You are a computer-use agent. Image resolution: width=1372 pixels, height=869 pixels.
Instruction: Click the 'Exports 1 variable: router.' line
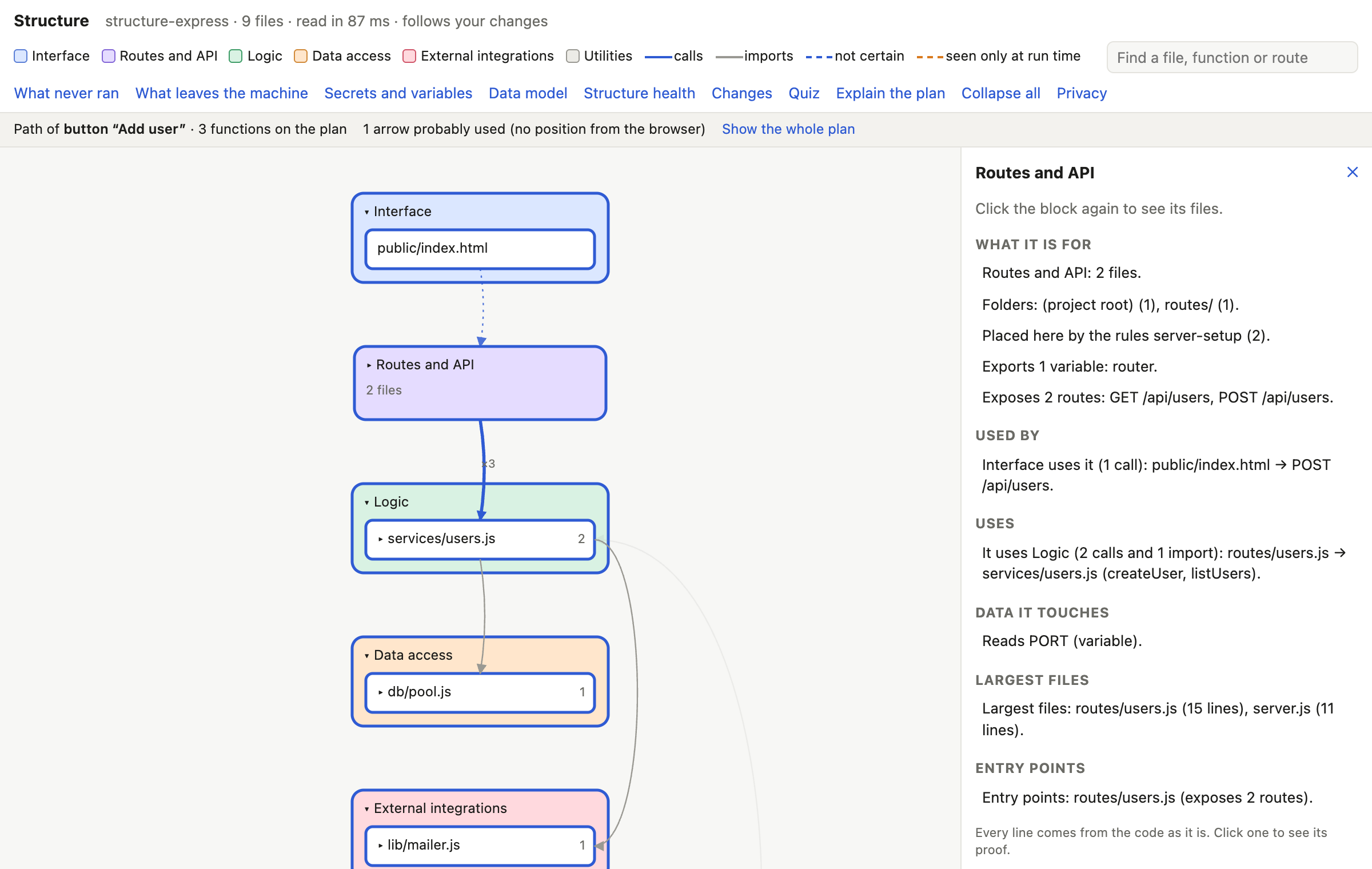click(x=1070, y=366)
